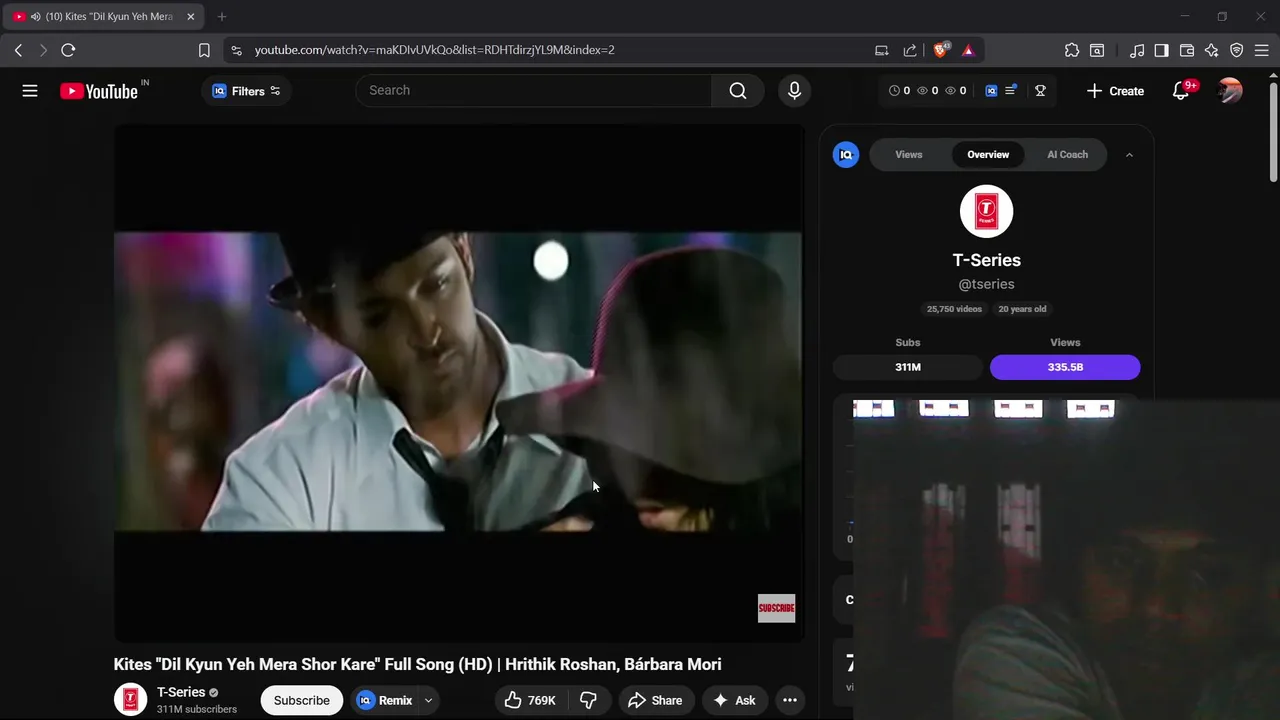Click the search magnifier button
The width and height of the screenshot is (1280, 720).
[x=738, y=90]
